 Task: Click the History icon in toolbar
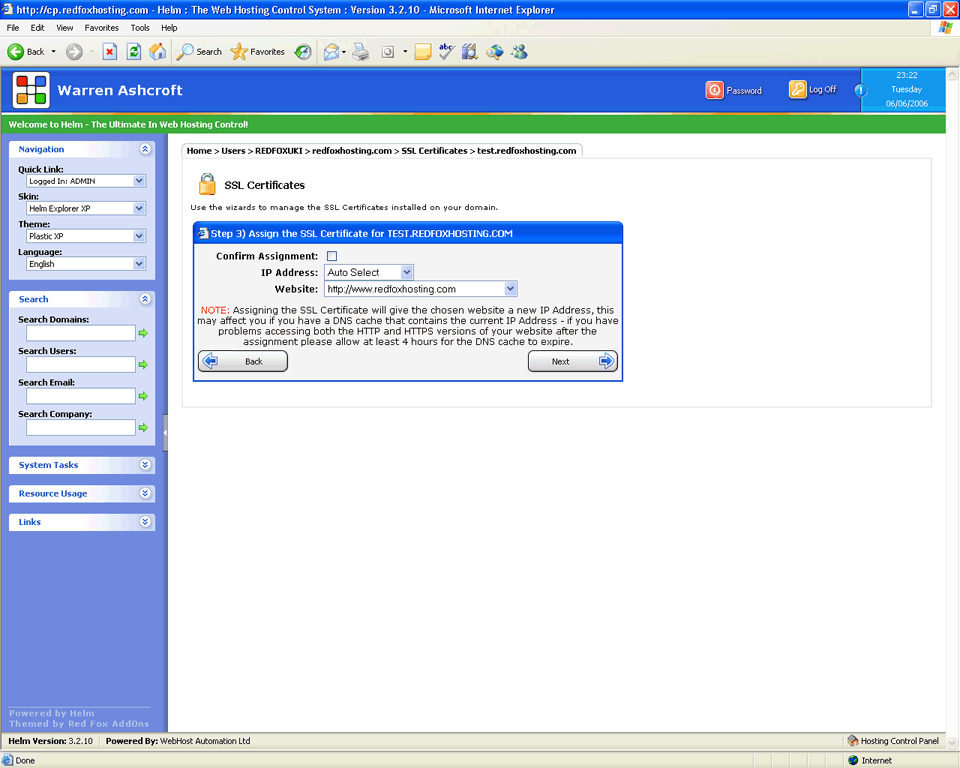click(303, 52)
